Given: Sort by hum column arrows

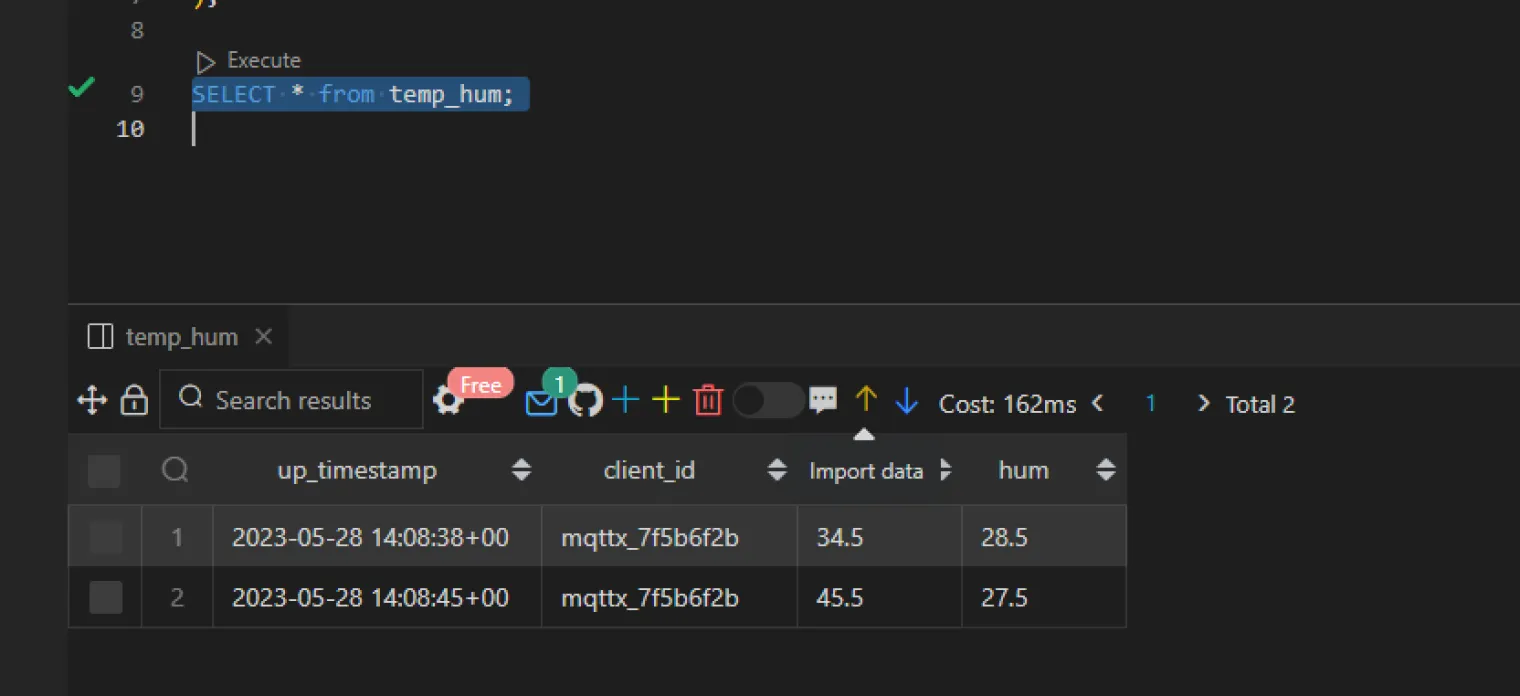Looking at the screenshot, I should 1105,470.
